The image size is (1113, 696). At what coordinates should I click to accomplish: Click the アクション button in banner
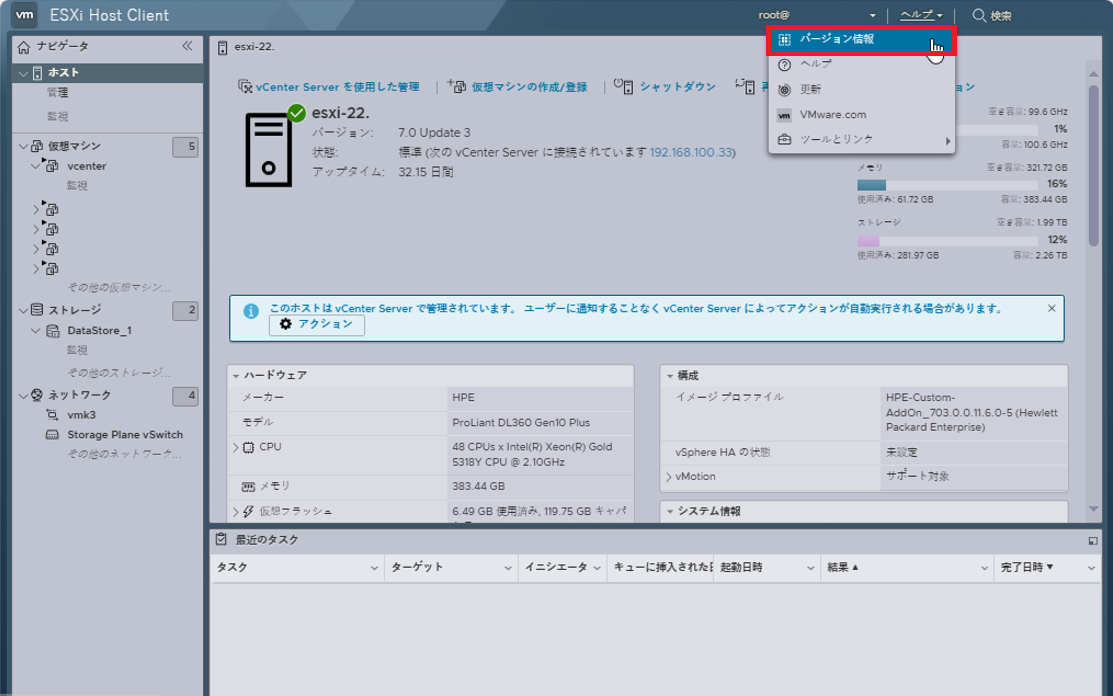[x=317, y=324]
